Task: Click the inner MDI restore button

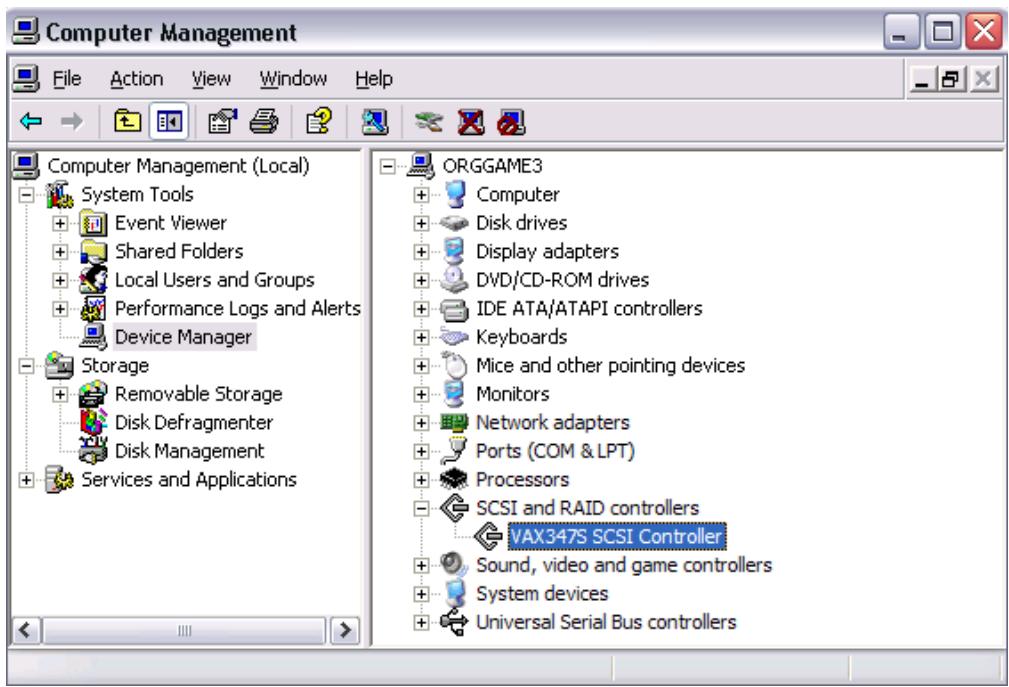Action: [950, 80]
